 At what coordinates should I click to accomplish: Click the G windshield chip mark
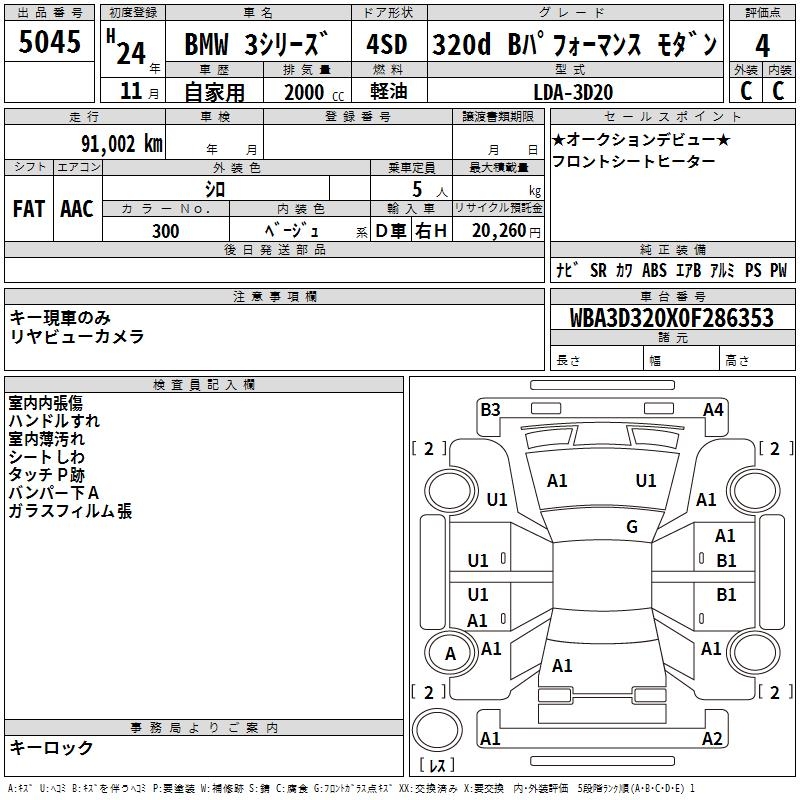pyautogui.click(x=632, y=527)
